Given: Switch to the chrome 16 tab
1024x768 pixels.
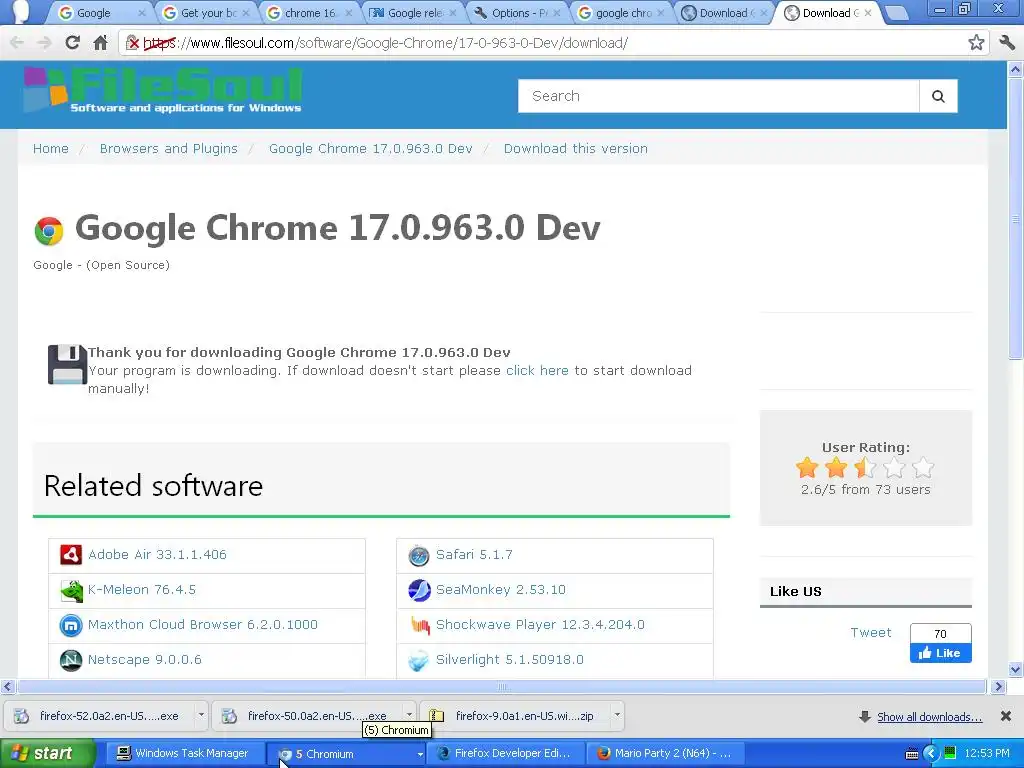Looking at the screenshot, I should (311, 13).
